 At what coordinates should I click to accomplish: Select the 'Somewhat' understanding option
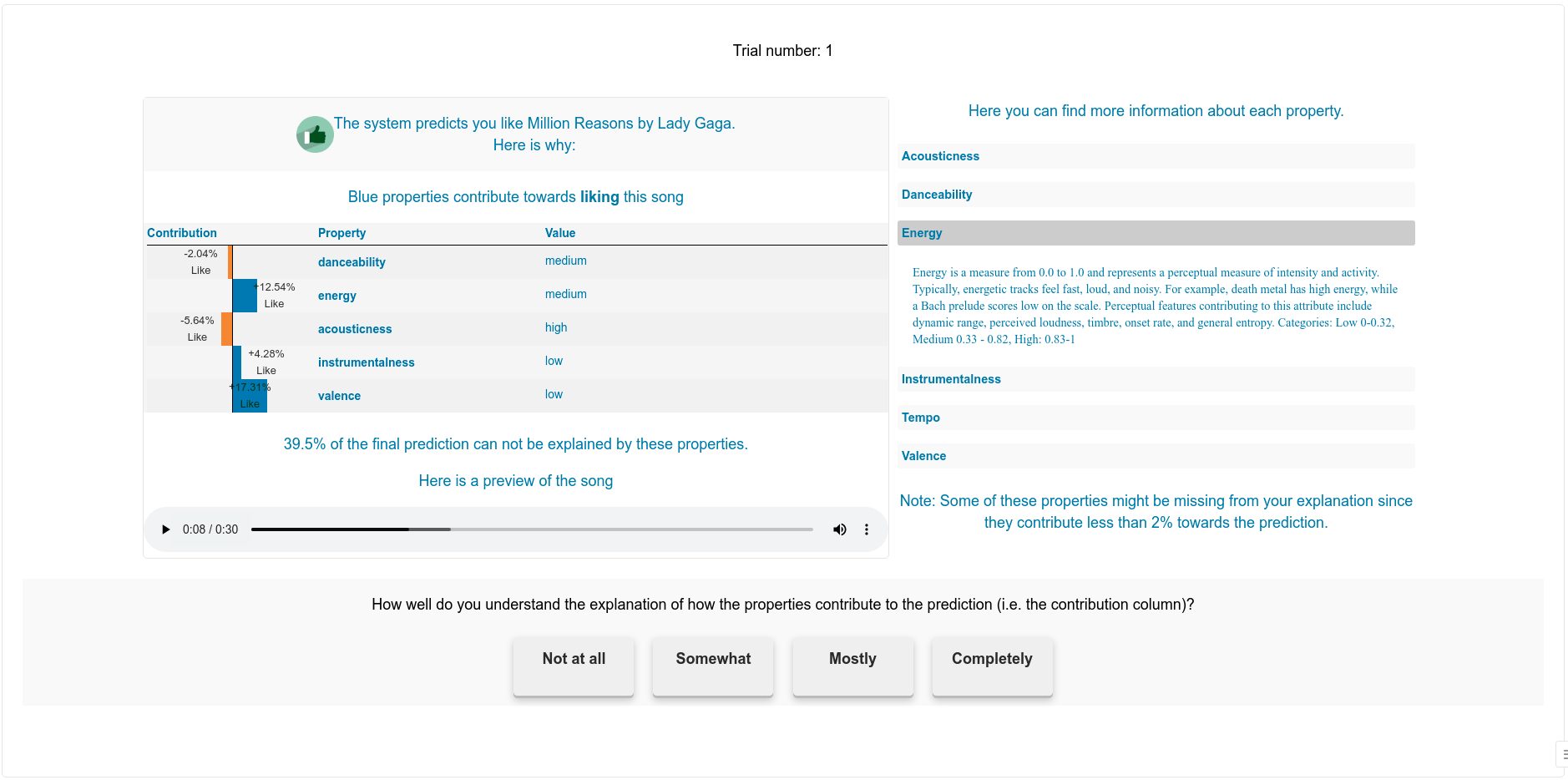click(x=712, y=666)
